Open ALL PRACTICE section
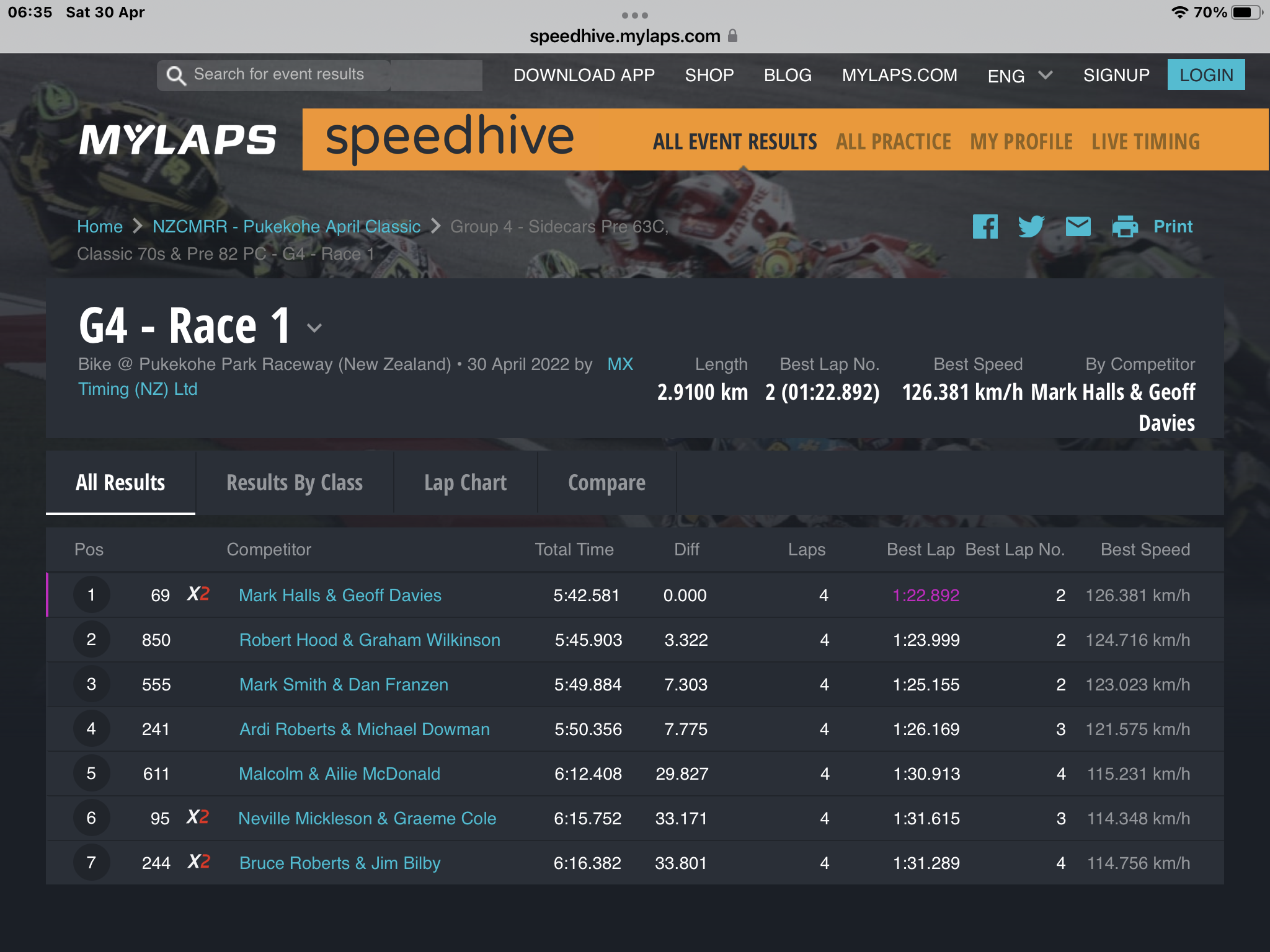This screenshot has height=952, width=1270. point(893,142)
